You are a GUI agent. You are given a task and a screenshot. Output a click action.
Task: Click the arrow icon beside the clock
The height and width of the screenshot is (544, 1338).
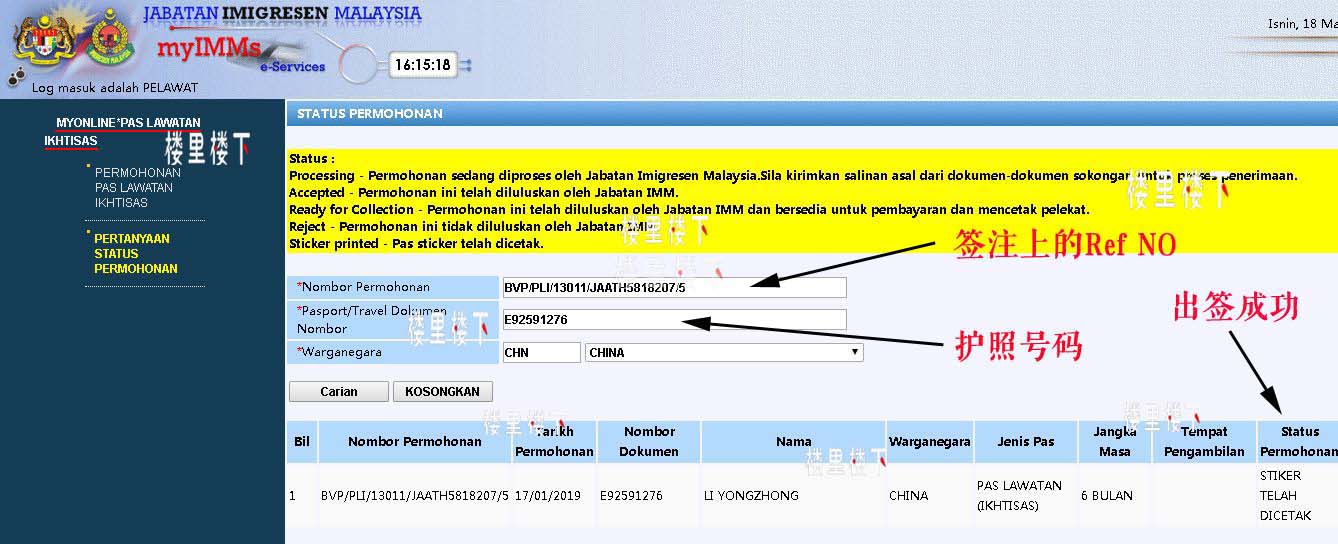465,66
